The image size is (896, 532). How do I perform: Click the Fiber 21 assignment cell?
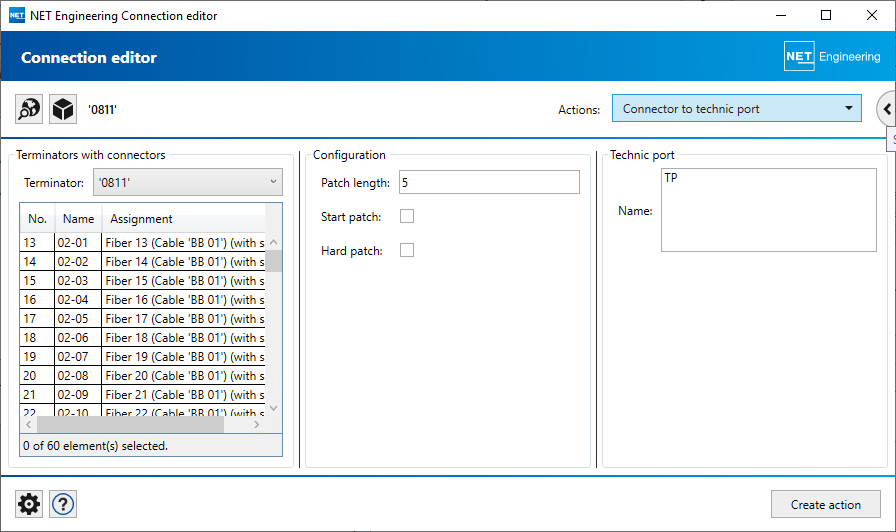pos(184,394)
